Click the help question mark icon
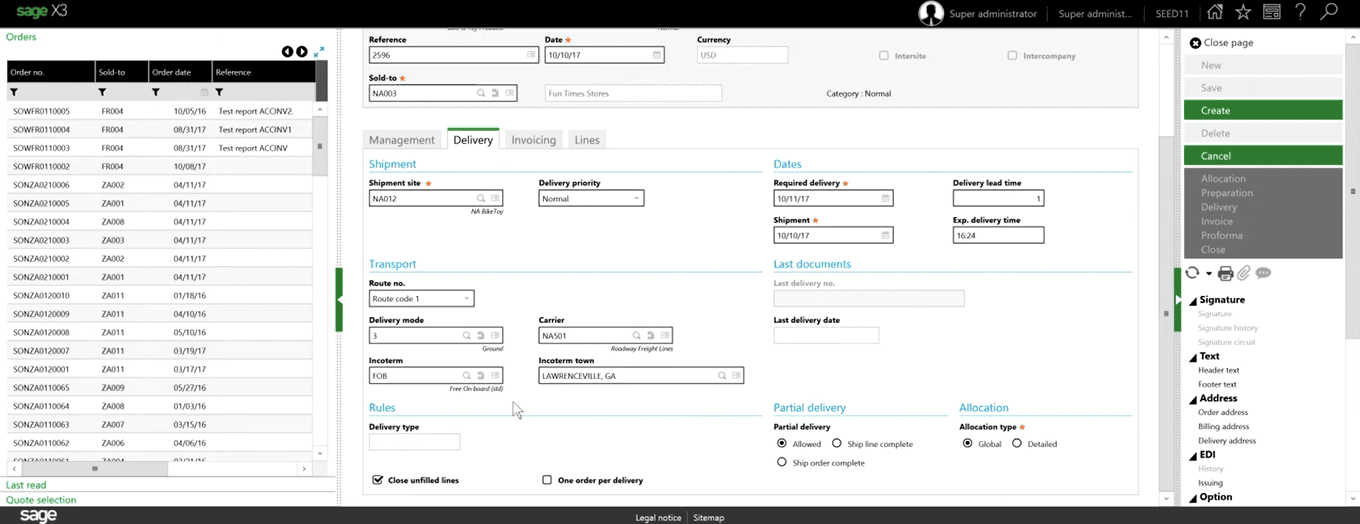Image resolution: width=1360 pixels, height=524 pixels. tap(1300, 13)
